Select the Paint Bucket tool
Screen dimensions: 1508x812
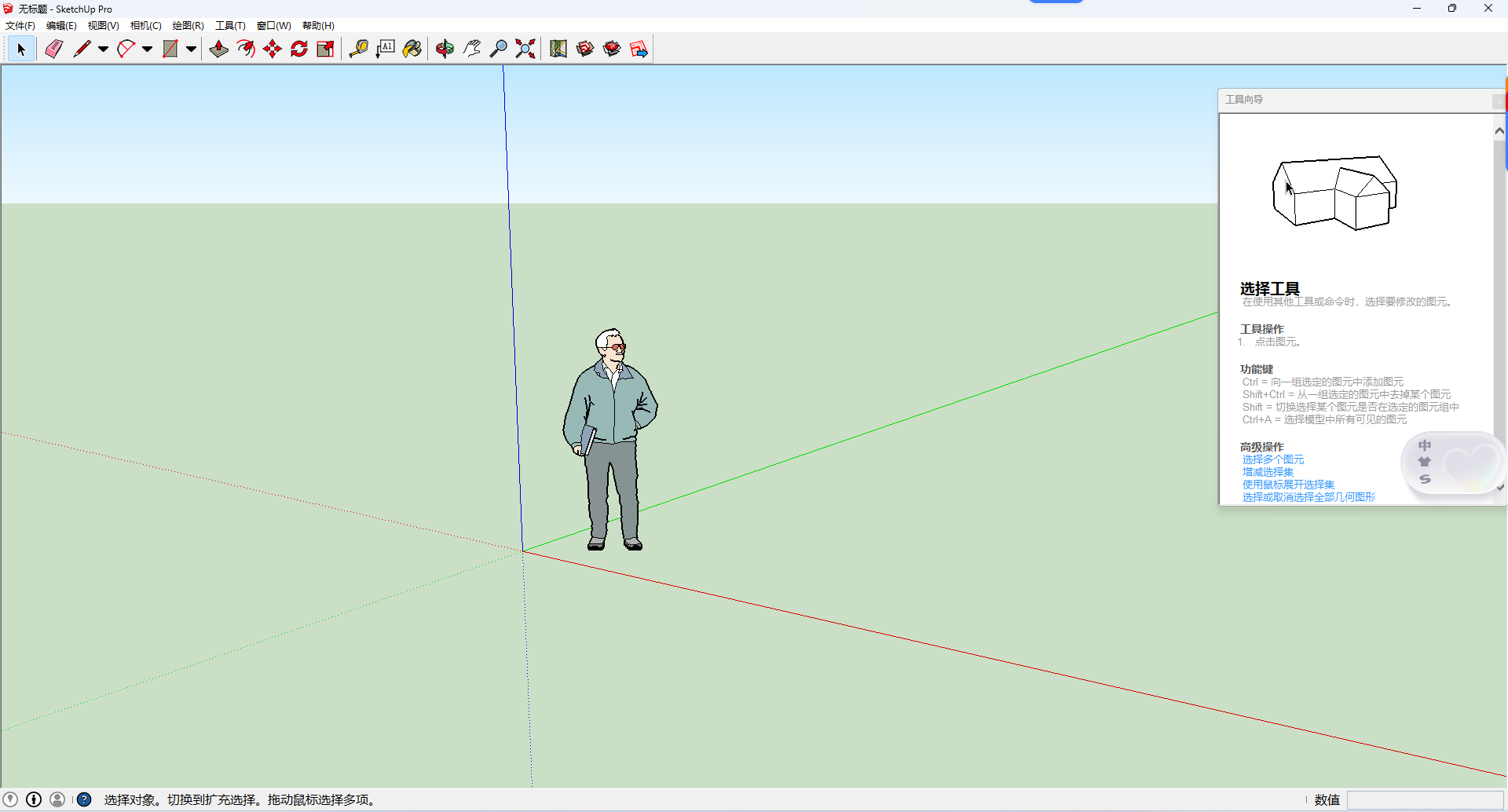click(412, 48)
